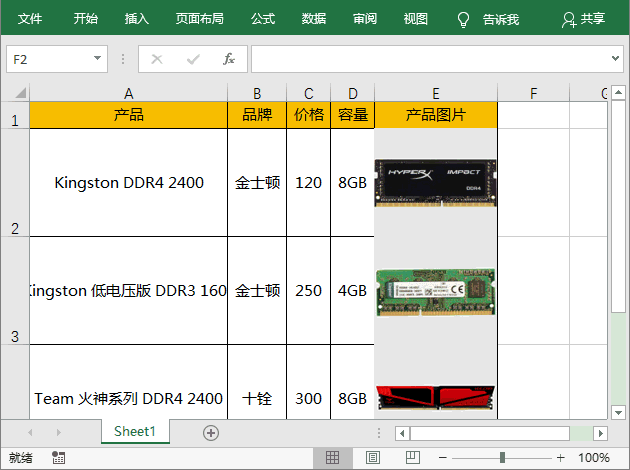Click the 产品 header cell
630x470 pixels.
tap(129, 115)
